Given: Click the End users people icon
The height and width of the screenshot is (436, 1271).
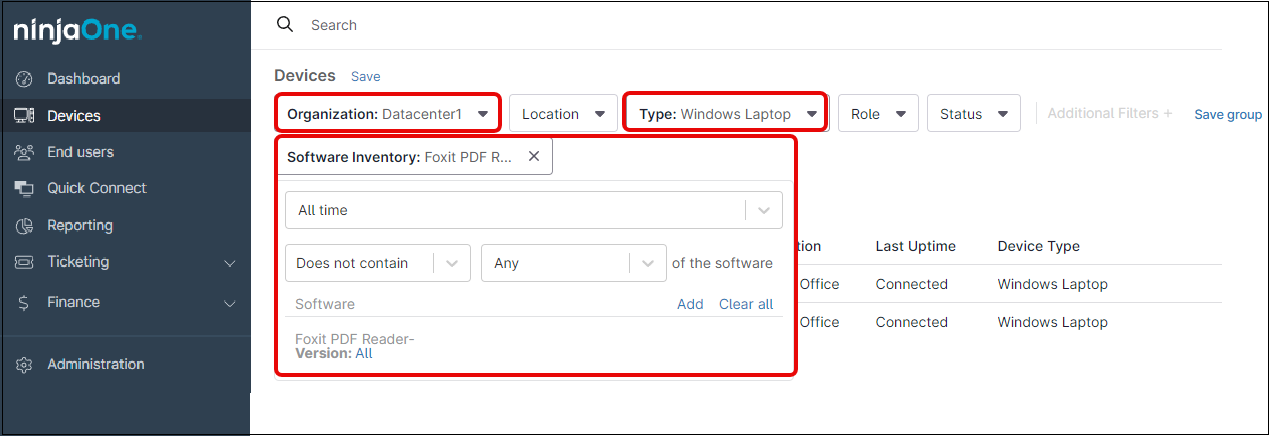Looking at the screenshot, I should [x=25, y=152].
